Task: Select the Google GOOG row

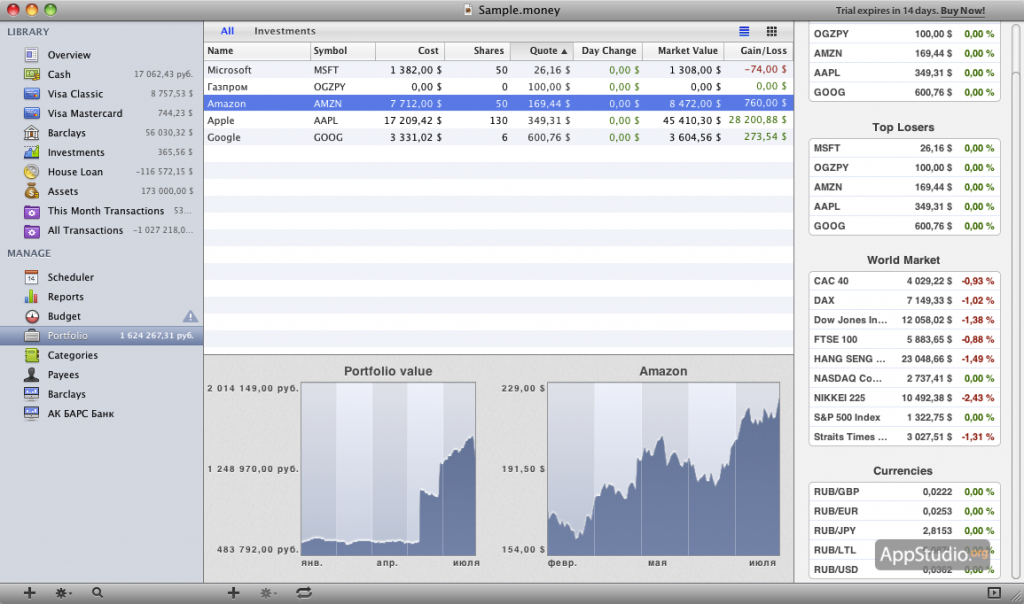Action: click(498, 138)
